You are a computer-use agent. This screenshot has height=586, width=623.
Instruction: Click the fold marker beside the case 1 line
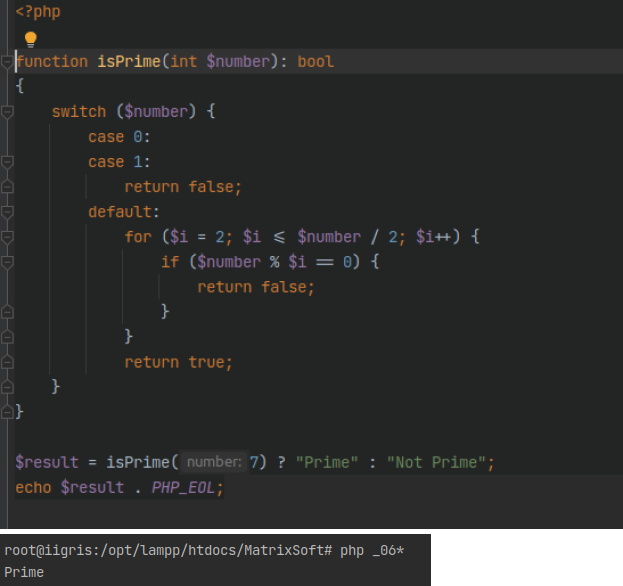(x=7, y=162)
